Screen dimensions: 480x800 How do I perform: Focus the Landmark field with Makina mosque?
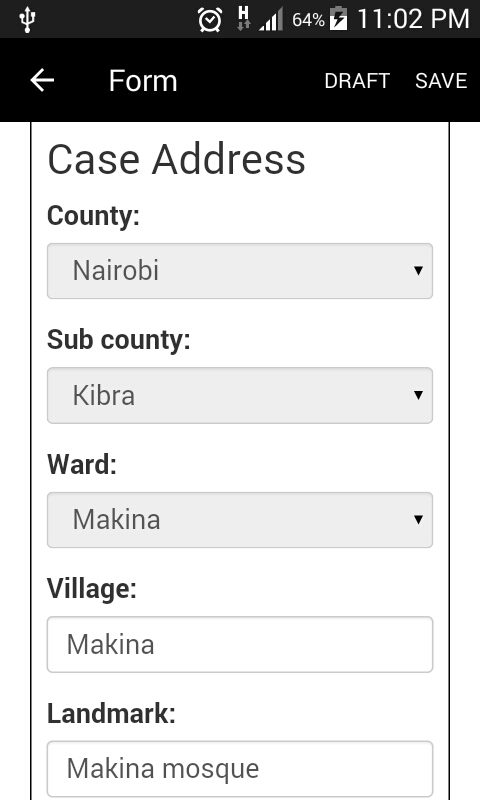coord(240,769)
